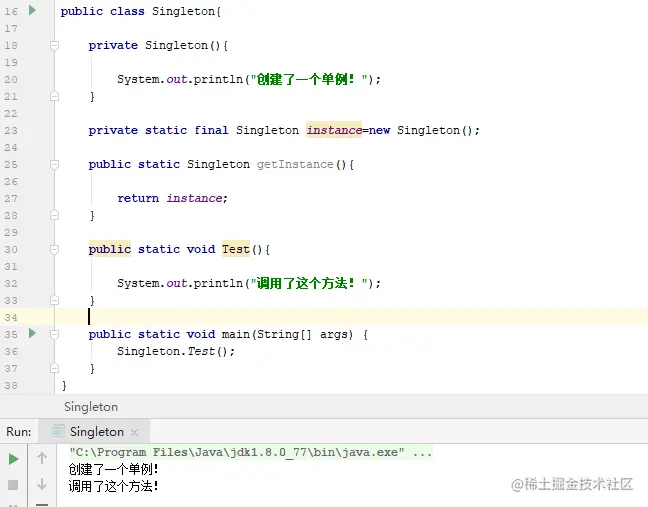Click line number 23 in the gutter
648x507 pixels.
click(11, 131)
